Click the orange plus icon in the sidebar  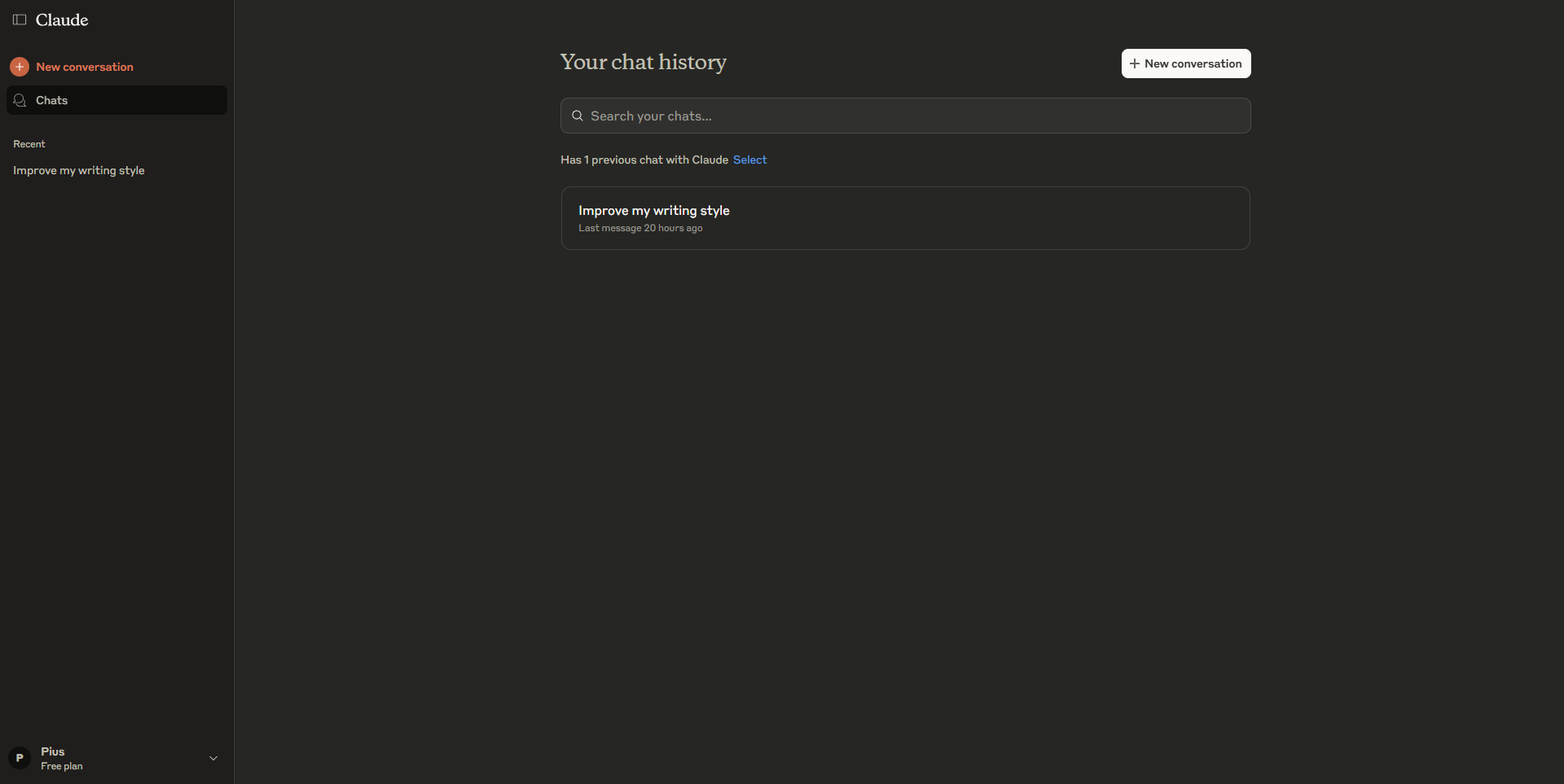(x=20, y=67)
